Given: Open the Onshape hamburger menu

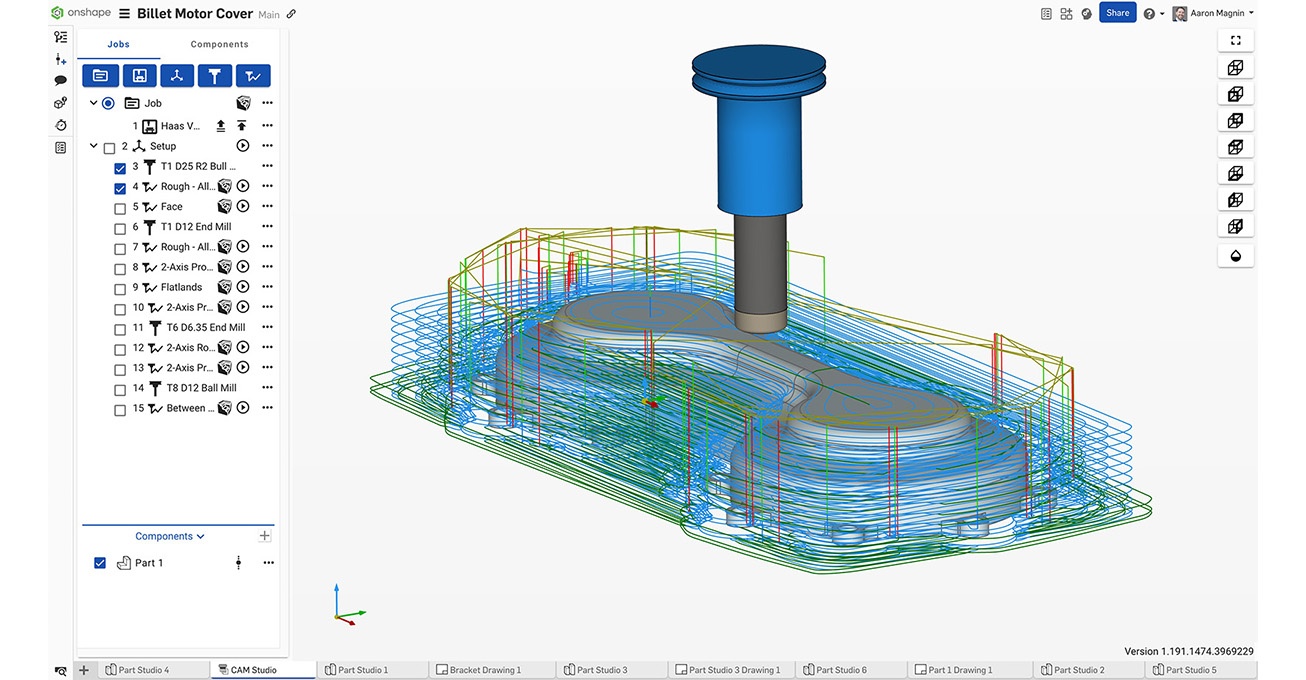Looking at the screenshot, I should pos(124,14).
